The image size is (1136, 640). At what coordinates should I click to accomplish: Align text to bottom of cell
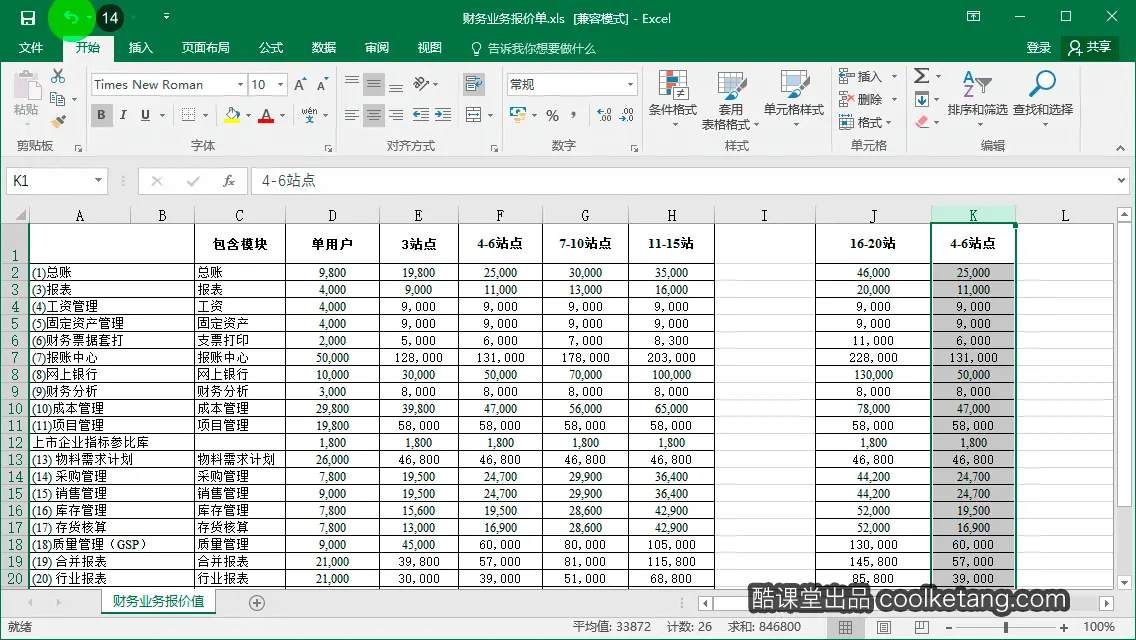pyautogui.click(x=396, y=85)
